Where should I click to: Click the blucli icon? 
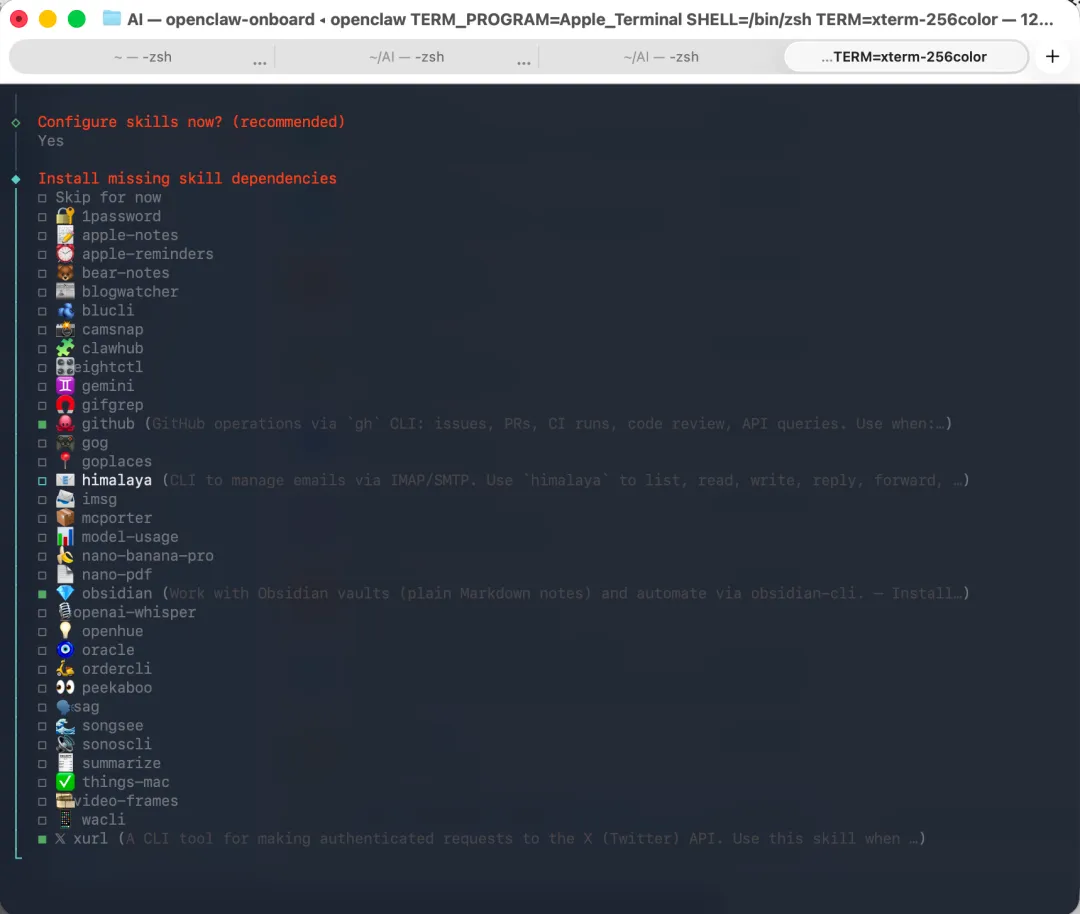coord(65,311)
